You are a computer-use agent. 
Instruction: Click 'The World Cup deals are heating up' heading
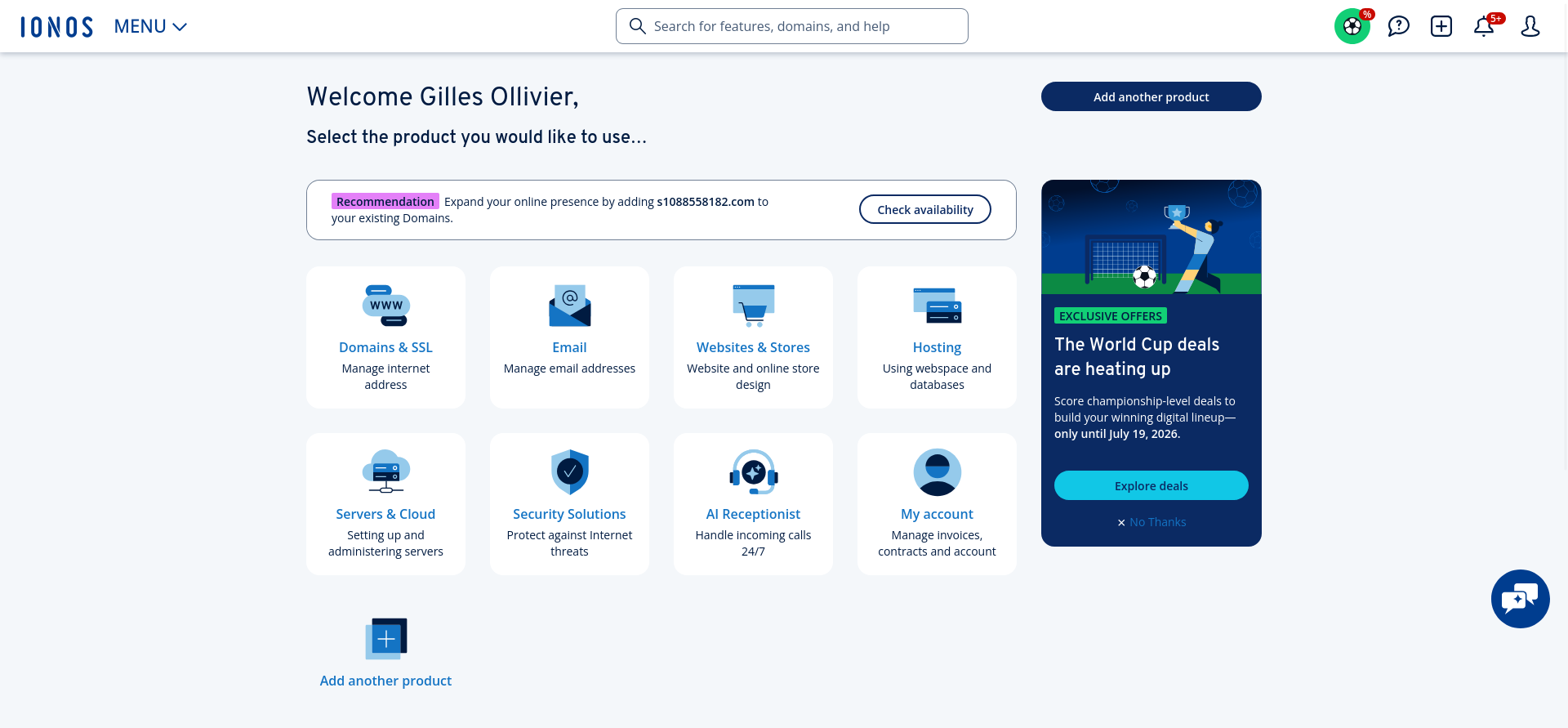(1136, 356)
